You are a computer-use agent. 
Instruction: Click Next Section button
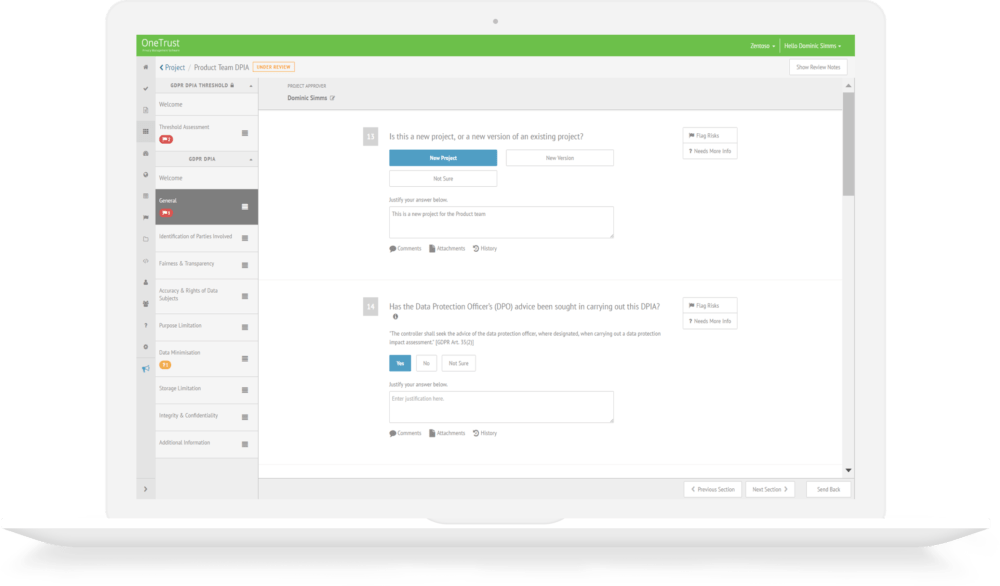point(770,490)
